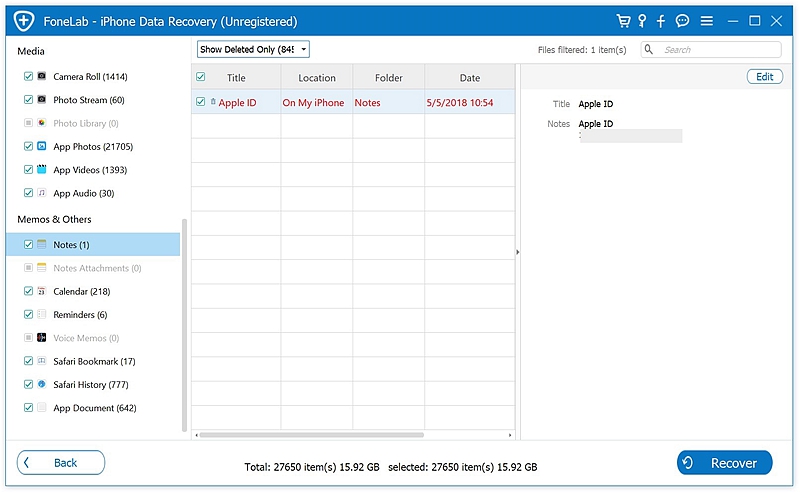Open the Facebook icon in title bar
The height and width of the screenshot is (493, 800).
pyautogui.click(x=661, y=21)
